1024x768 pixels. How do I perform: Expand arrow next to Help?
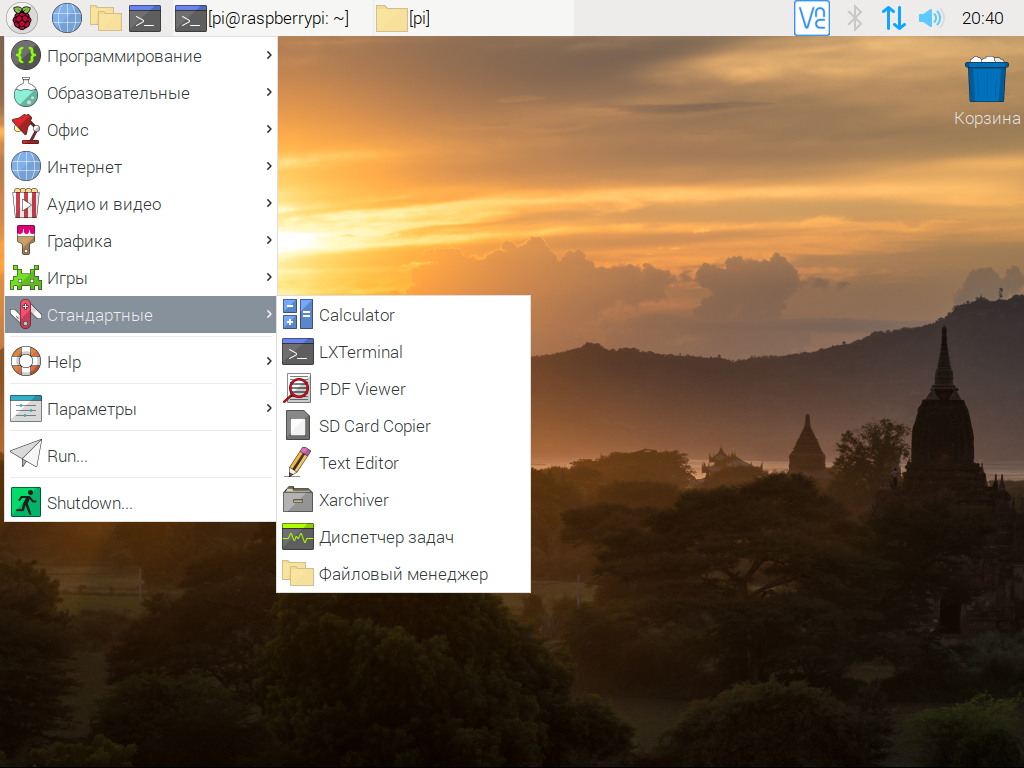(268, 361)
